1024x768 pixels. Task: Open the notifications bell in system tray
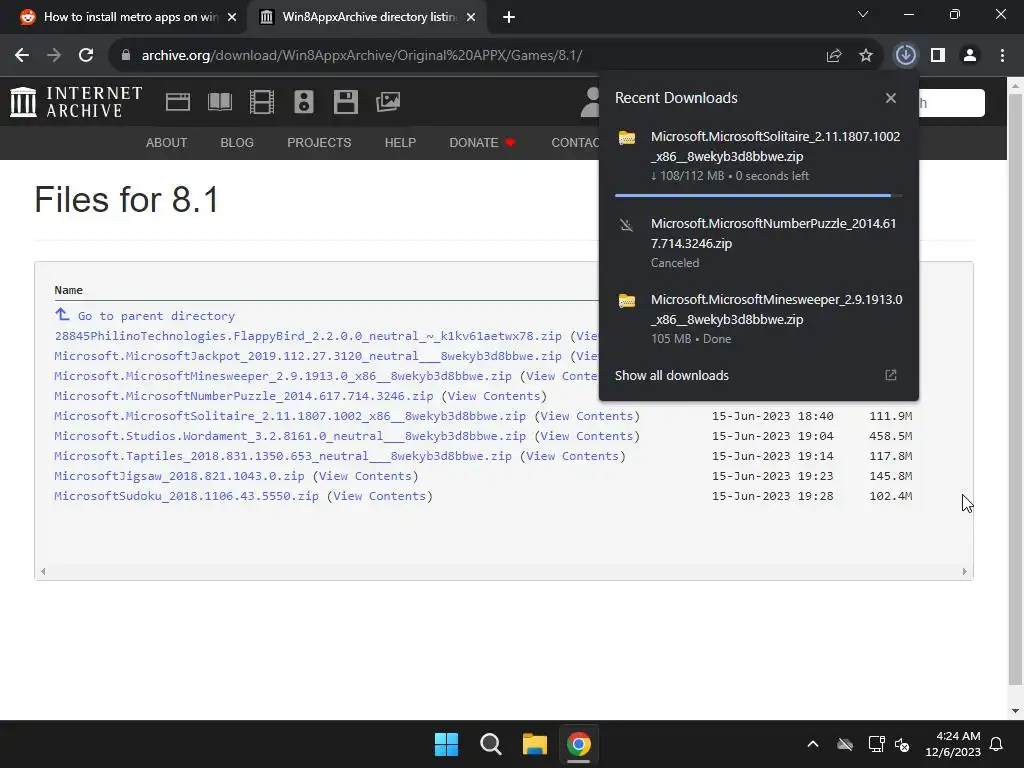(997, 744)
